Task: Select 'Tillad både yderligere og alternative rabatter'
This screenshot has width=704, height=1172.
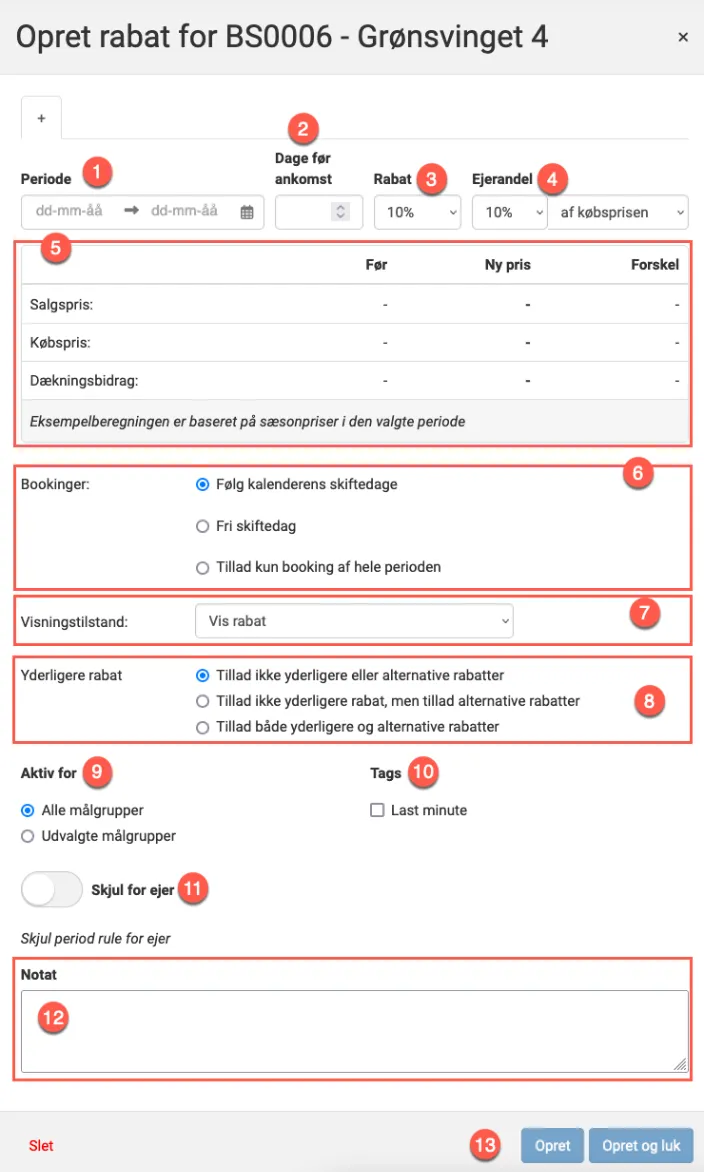Action: click(x=203, y=727)
